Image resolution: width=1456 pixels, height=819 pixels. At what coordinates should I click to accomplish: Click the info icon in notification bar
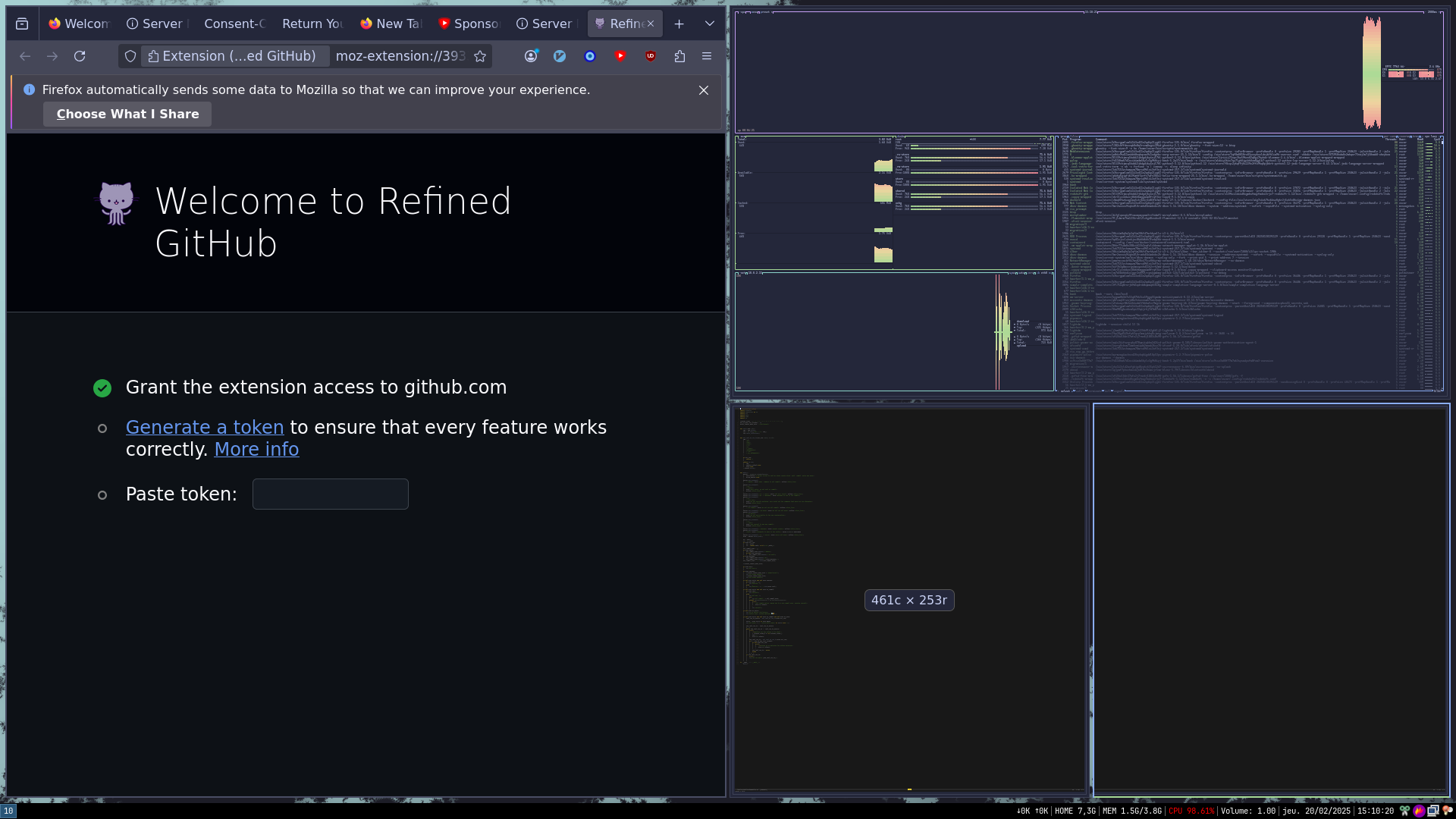[29, 89]
